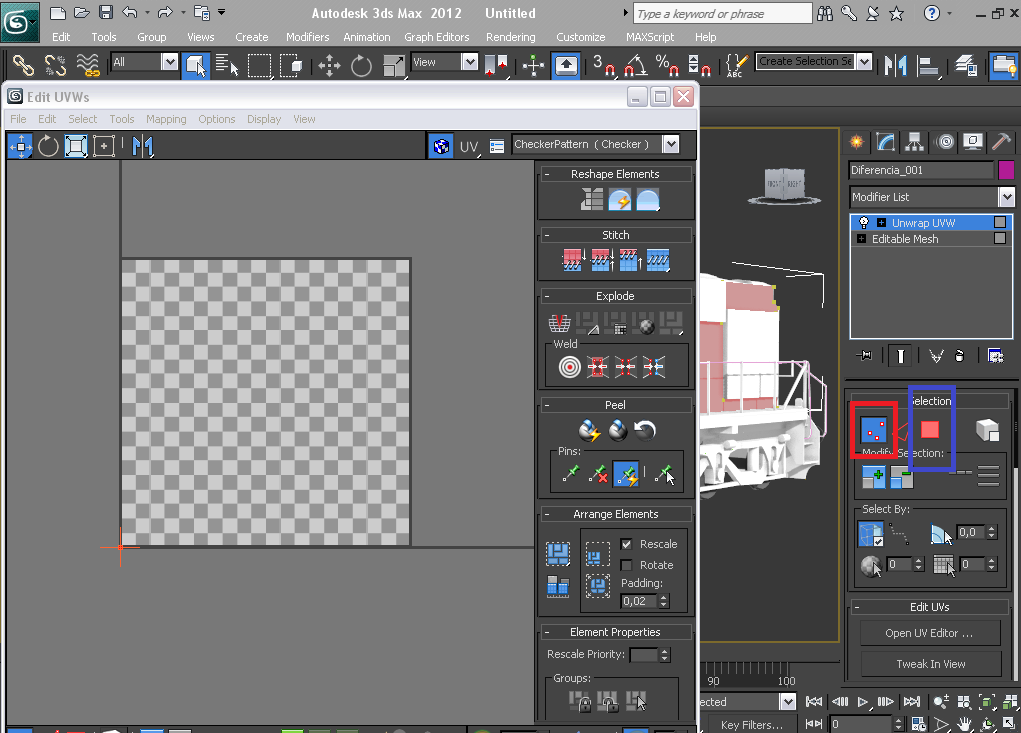Select the Move tool in Edit UVWs toolbar
Image resolution: width=1021 pixels, height=733 pixels.
pos(20,146)
